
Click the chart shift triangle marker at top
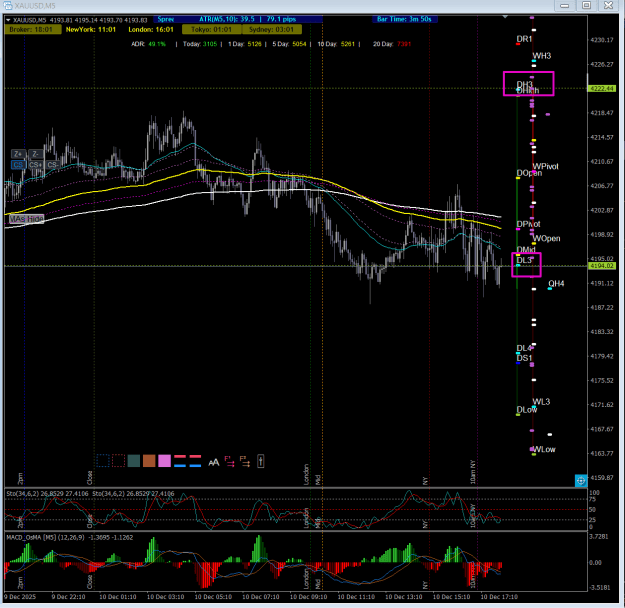pyautogui.click(x=505, y=17)
